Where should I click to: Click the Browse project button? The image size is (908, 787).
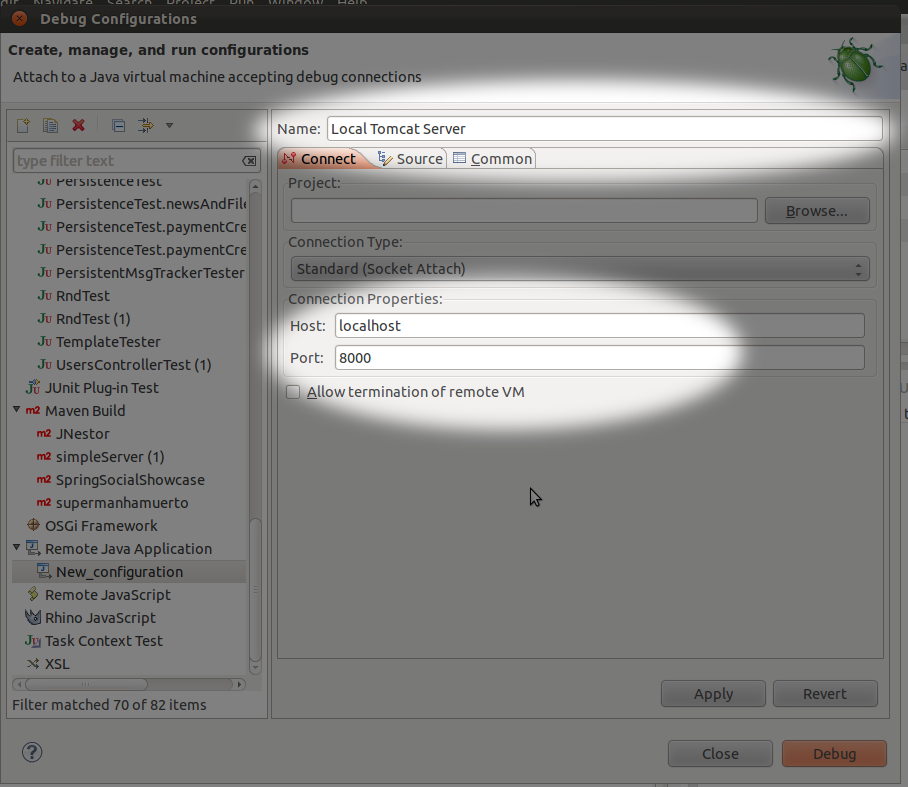point(816,211)
